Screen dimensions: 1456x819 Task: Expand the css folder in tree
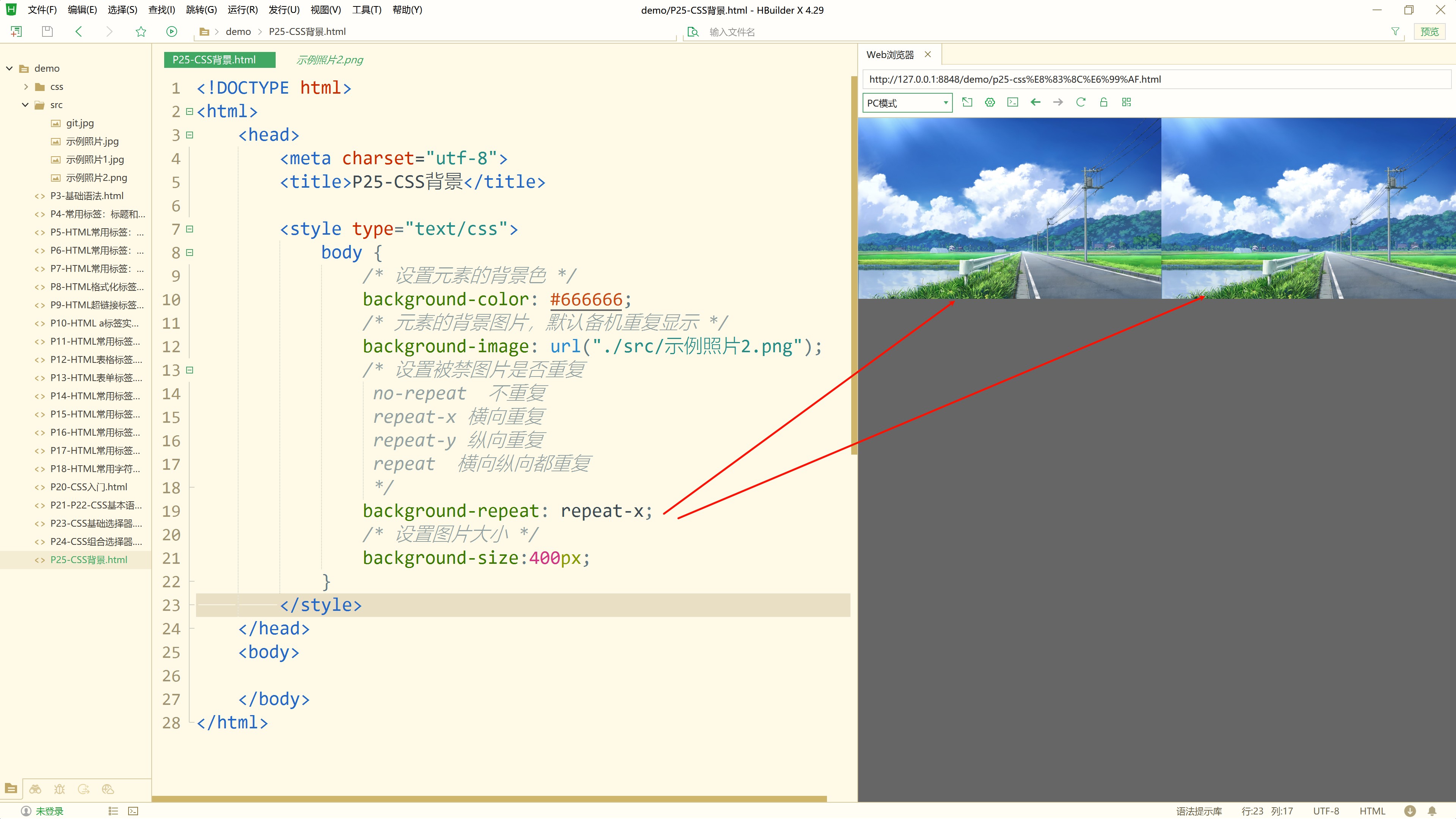(26, 86)
